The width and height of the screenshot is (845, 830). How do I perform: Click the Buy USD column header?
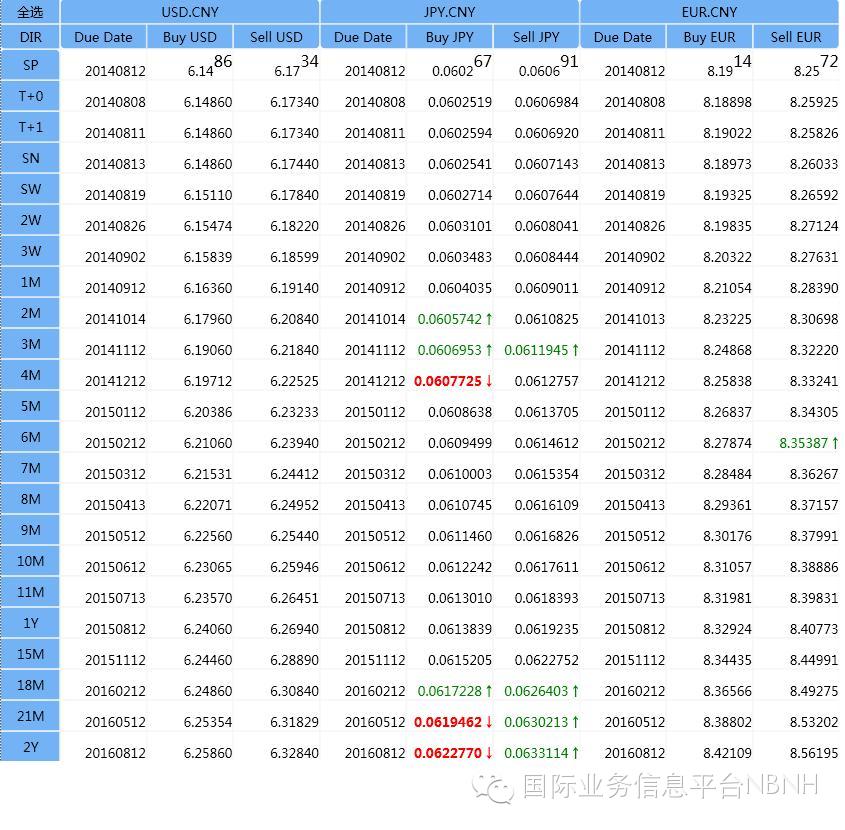[x=190, y=37]
